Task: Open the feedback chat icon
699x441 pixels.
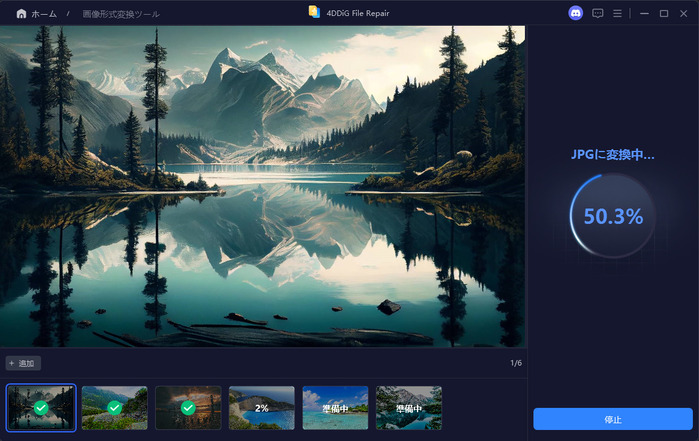Action: tap(597, 13)
